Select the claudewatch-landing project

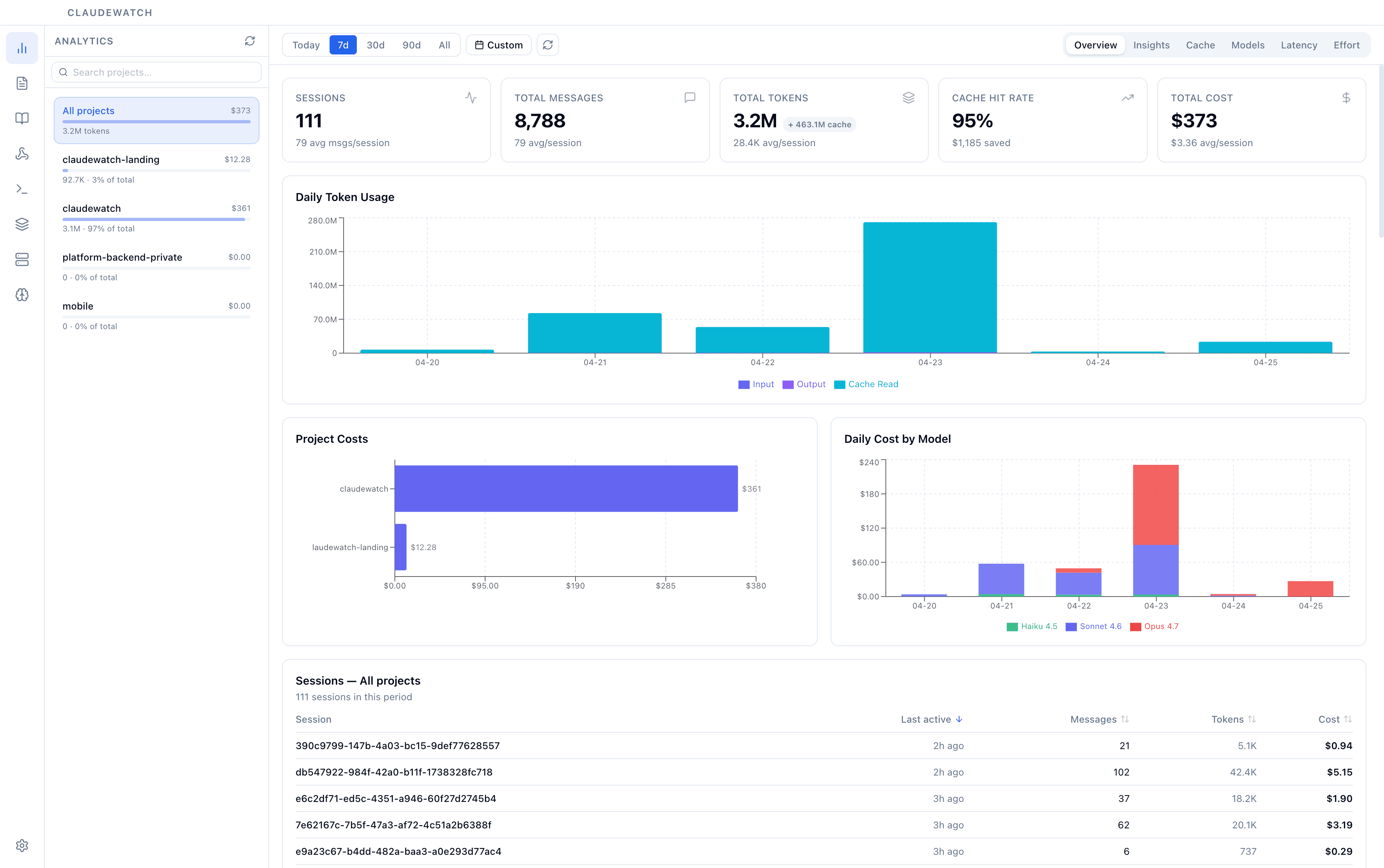156,169
